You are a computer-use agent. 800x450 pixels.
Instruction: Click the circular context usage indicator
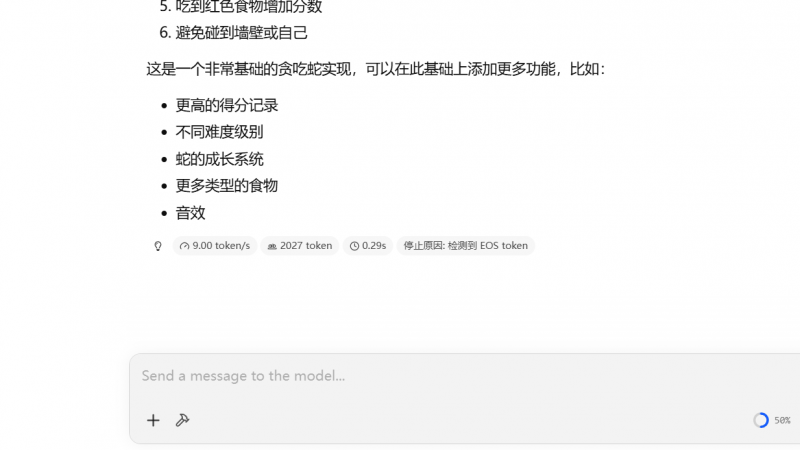coord(761,420)
